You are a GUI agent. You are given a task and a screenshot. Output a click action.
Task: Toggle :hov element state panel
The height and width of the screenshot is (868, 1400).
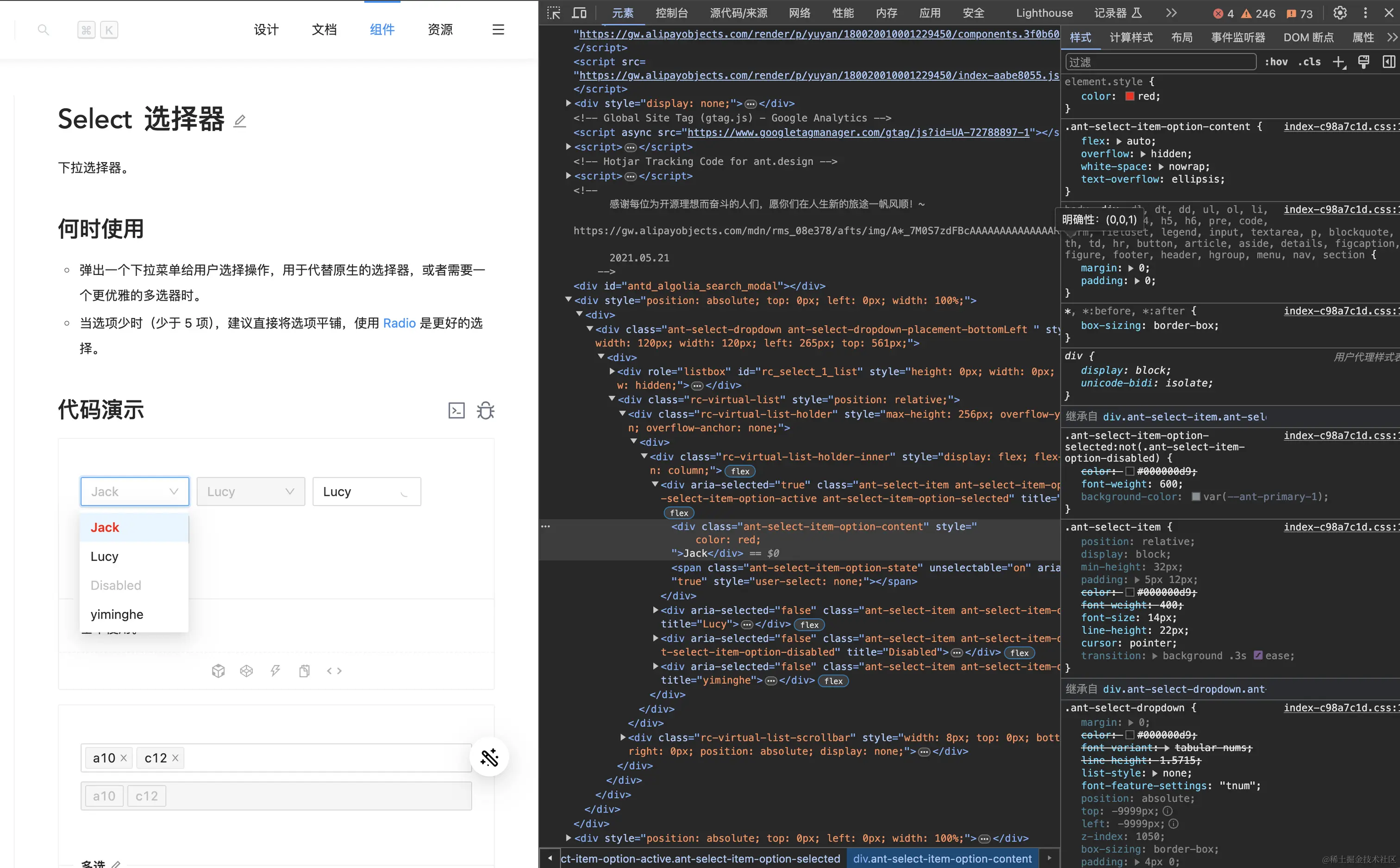pos(1276,62)
